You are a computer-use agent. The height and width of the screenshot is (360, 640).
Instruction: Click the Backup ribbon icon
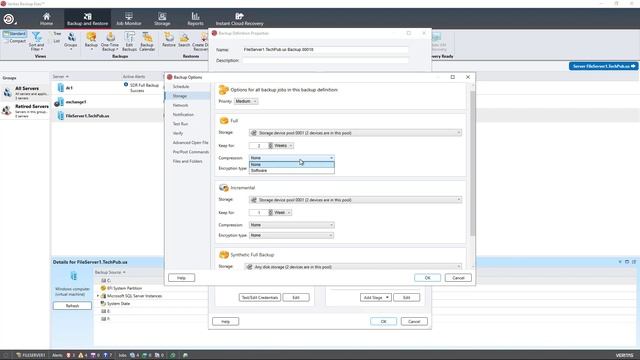[91, 41]
